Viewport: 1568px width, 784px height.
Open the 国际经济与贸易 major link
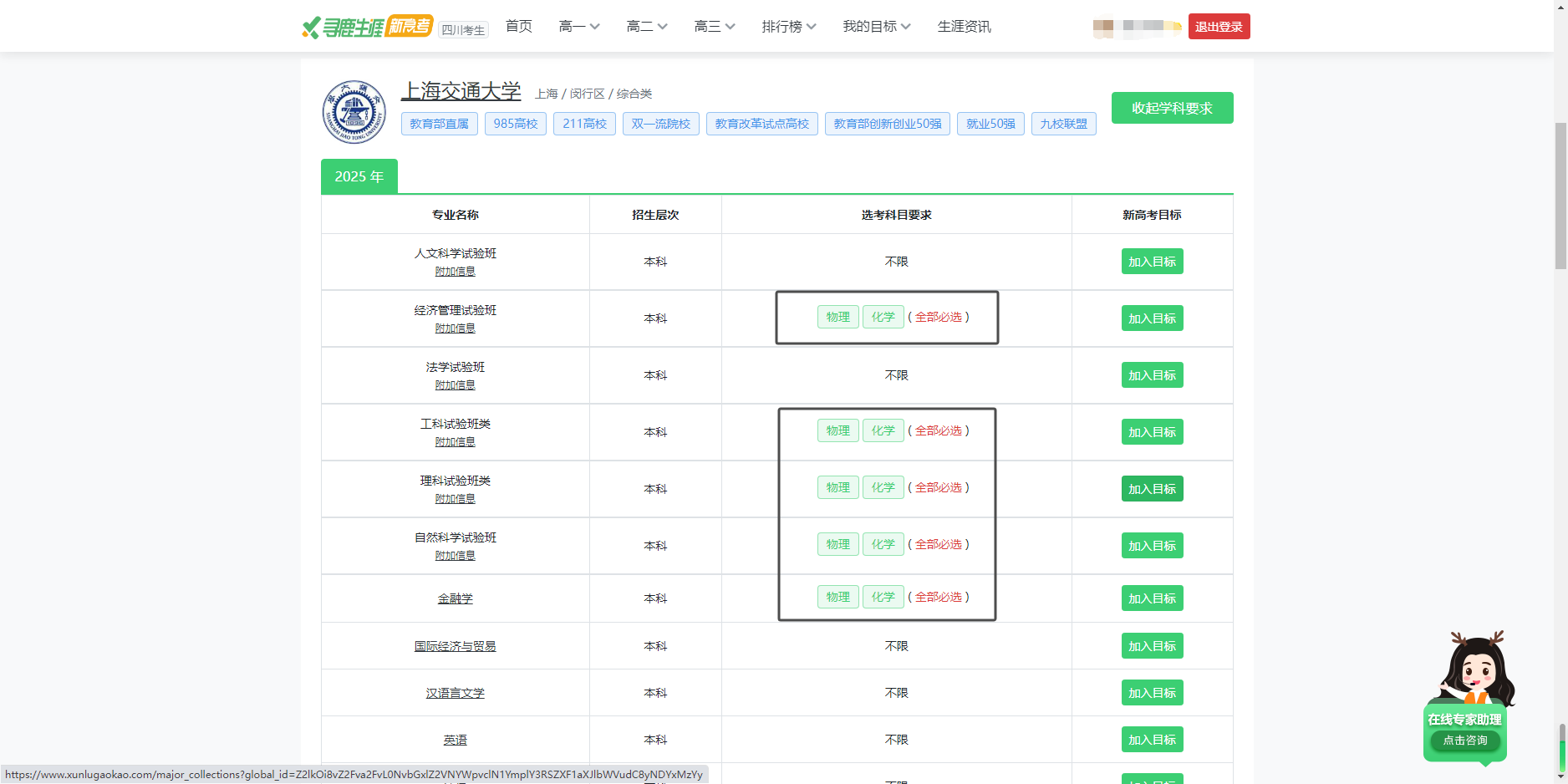(x=455, y=646)
